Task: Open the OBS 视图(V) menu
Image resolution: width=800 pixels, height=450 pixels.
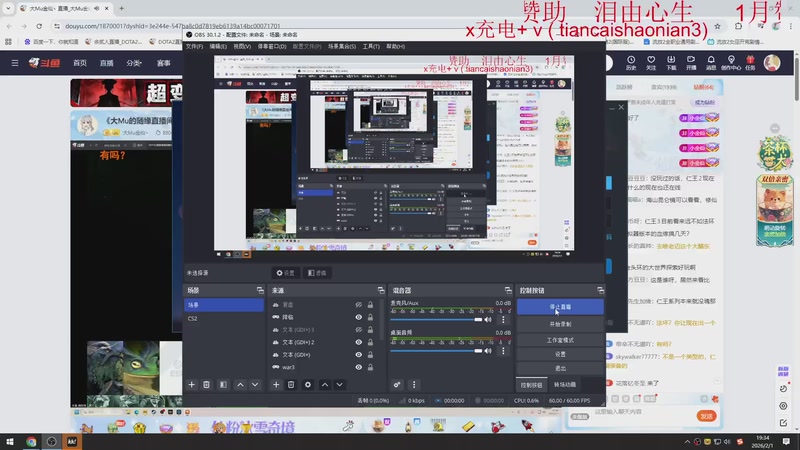Action: pyautogui.click(x=242, y=46)
